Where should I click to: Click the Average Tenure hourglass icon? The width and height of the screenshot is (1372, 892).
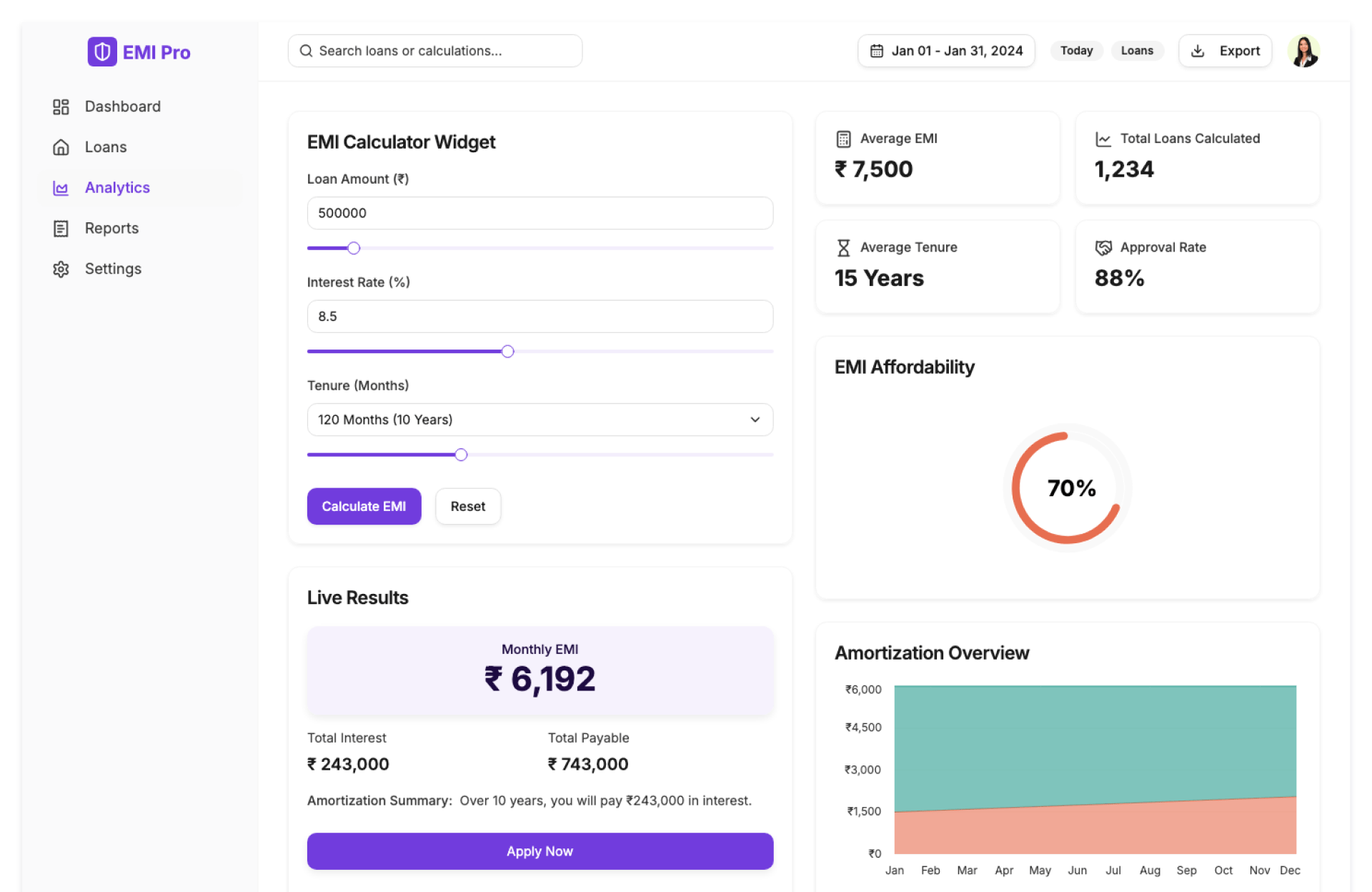tap(843, 248)
